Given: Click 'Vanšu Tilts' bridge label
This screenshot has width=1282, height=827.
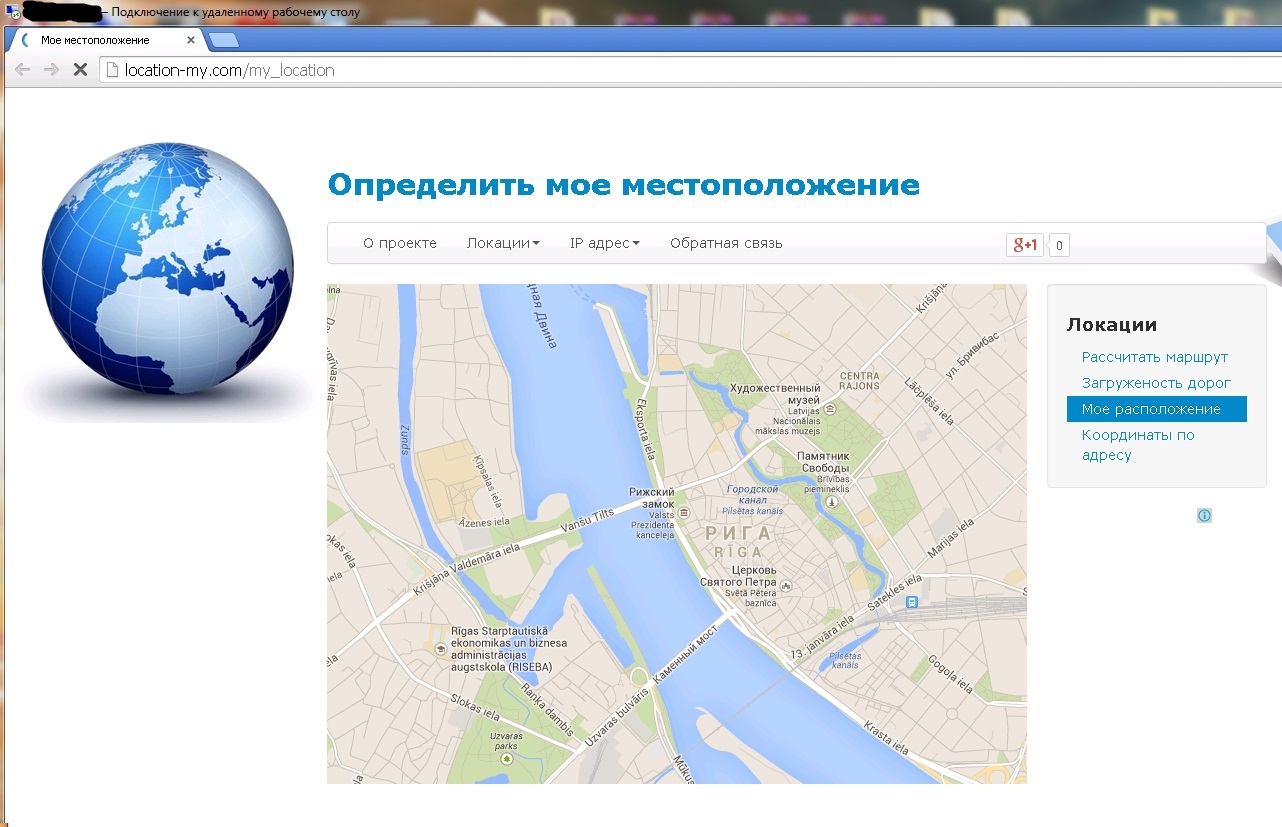Looking at the screenshot, I should pyautogui.click(x=586, y=520).
